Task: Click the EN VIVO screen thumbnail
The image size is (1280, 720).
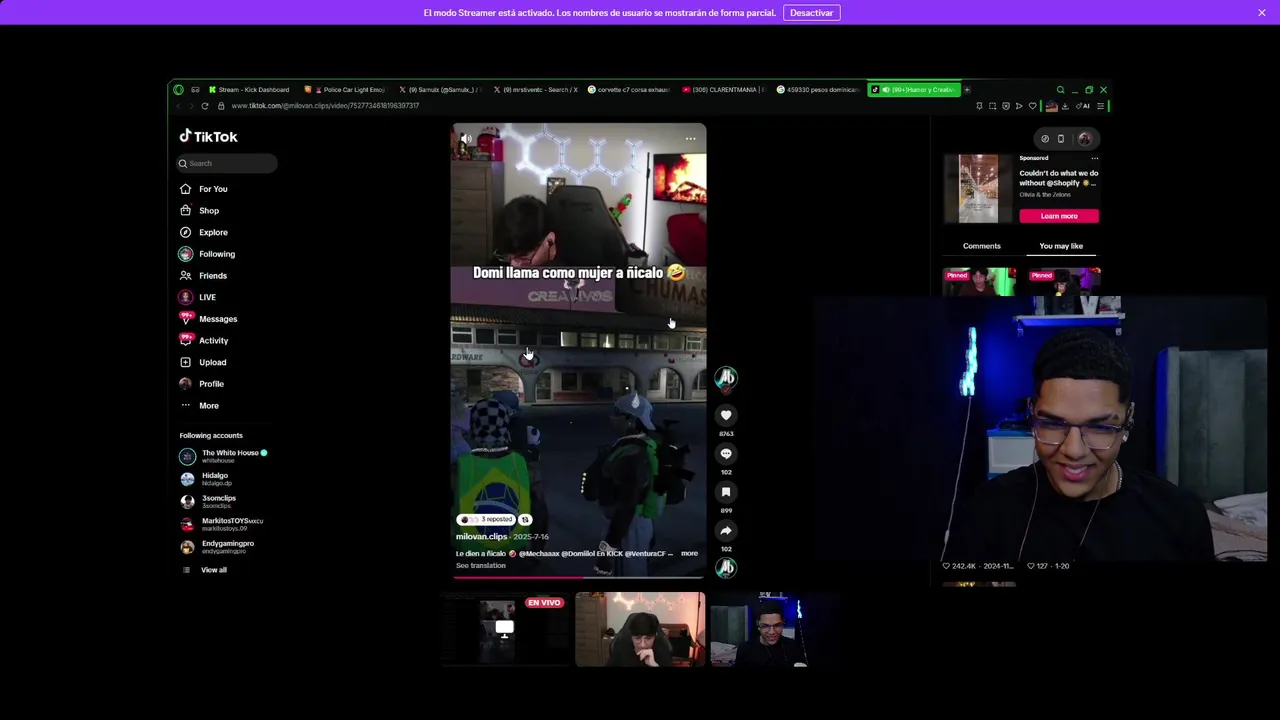Action: pos(505,629)
